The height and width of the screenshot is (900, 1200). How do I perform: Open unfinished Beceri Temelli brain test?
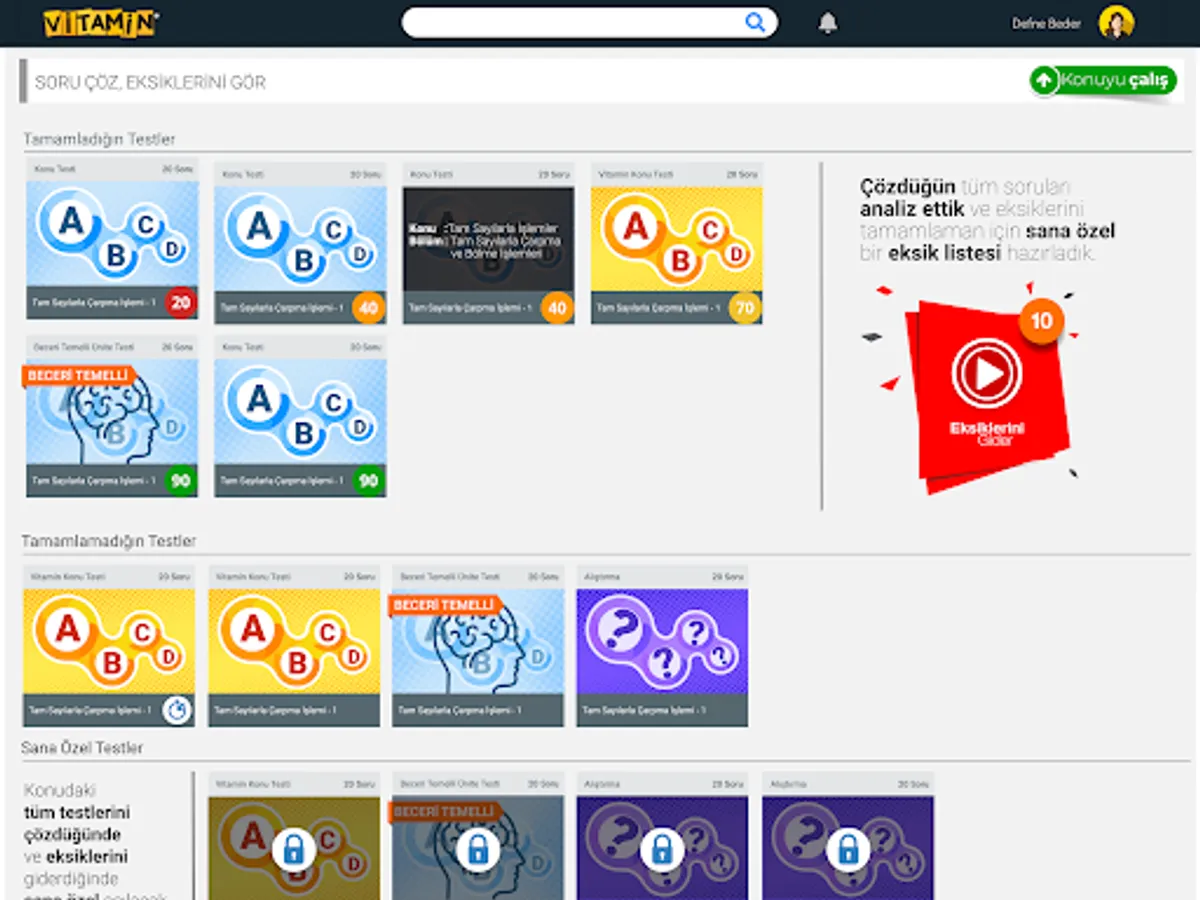[478, 646]
